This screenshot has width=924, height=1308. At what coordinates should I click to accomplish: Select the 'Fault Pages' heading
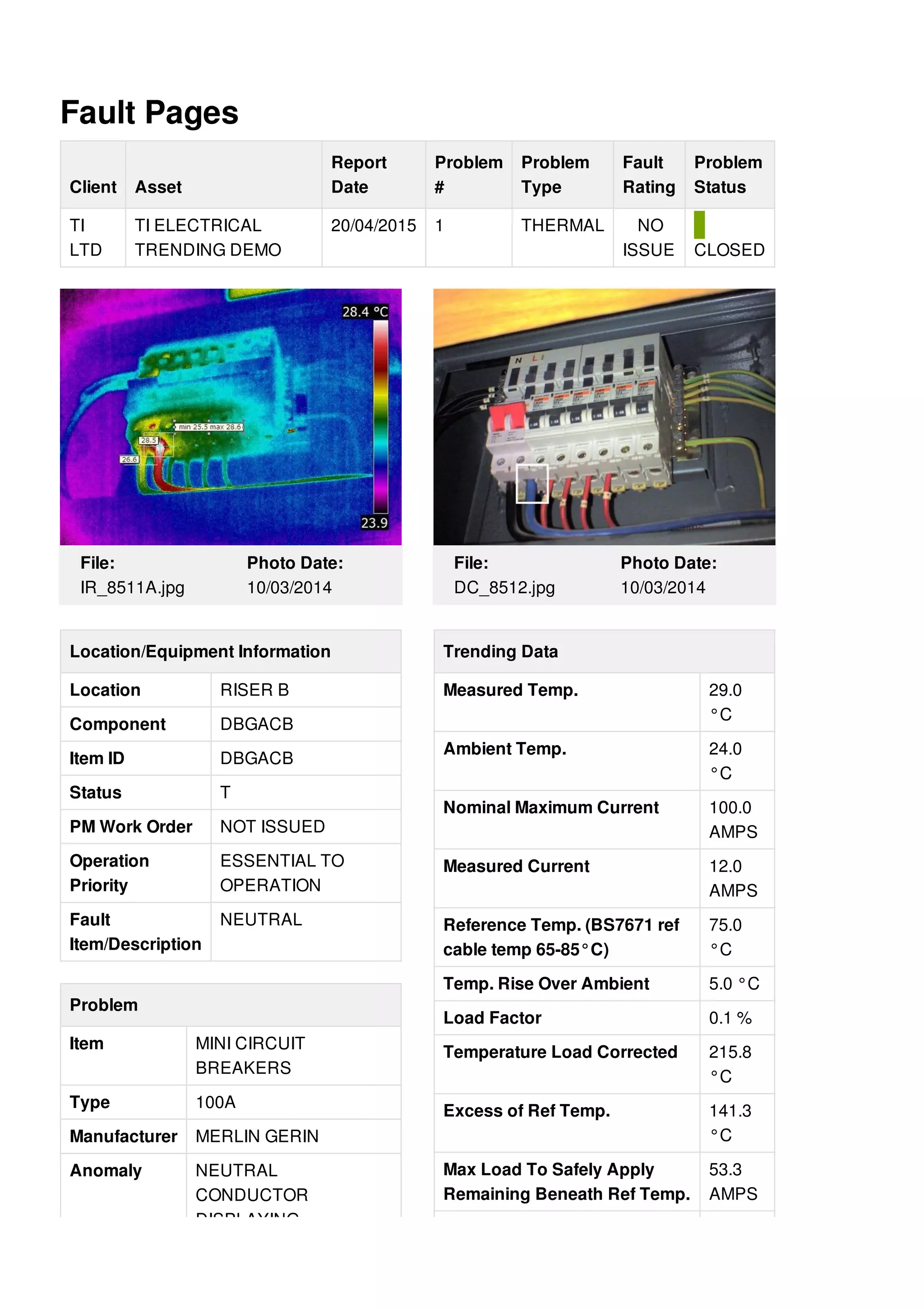150,112
